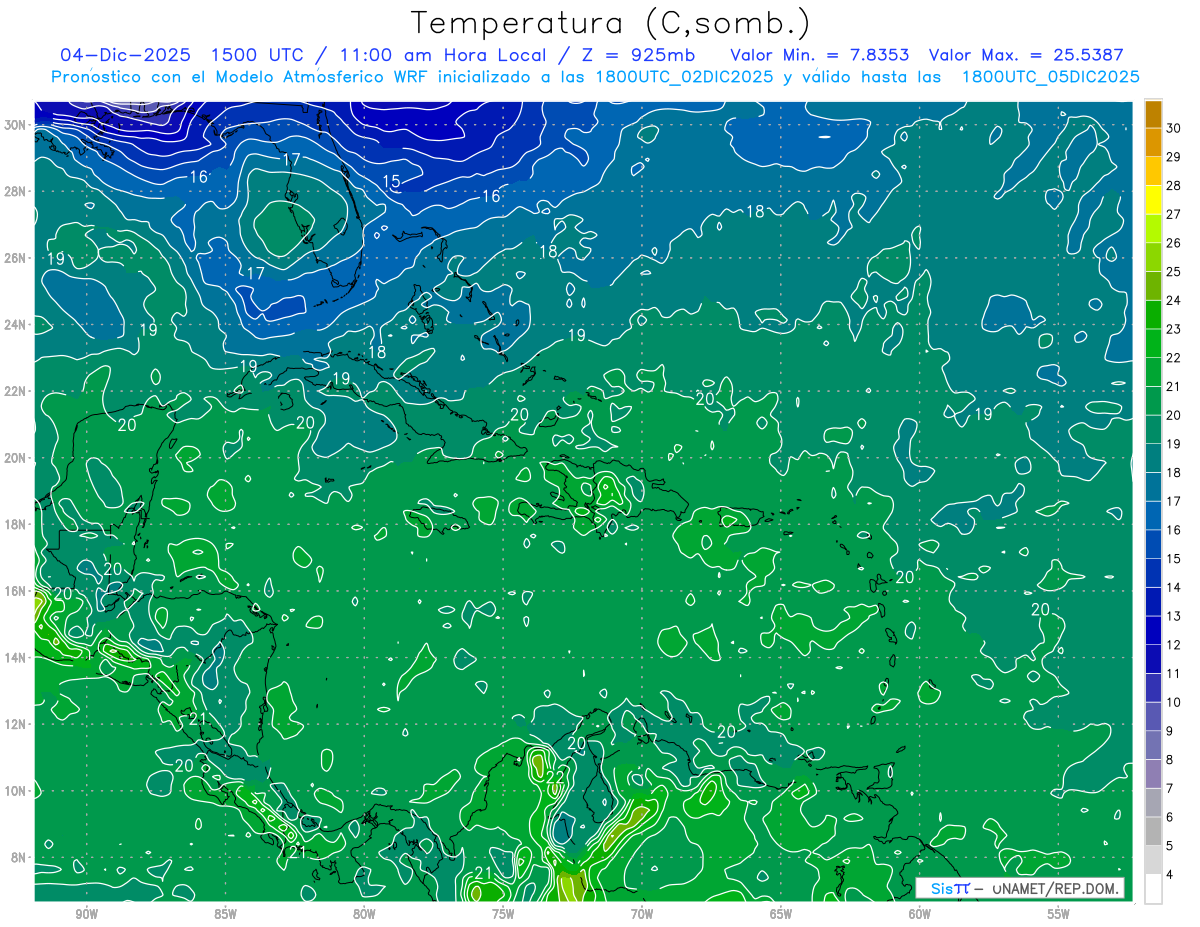Click the '10N' latitude label
This screenshot has height=927, width=1200.
pyautogui.click(x=16, y=791)
